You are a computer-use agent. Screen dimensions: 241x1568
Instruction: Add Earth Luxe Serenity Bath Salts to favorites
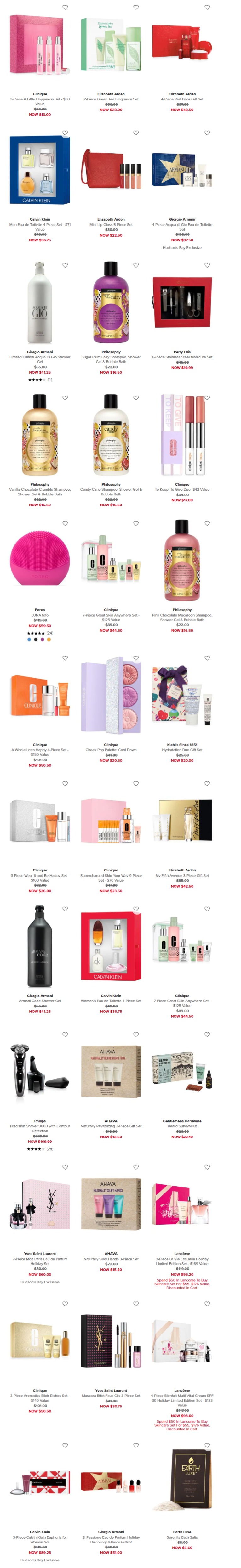[208, 1445]
